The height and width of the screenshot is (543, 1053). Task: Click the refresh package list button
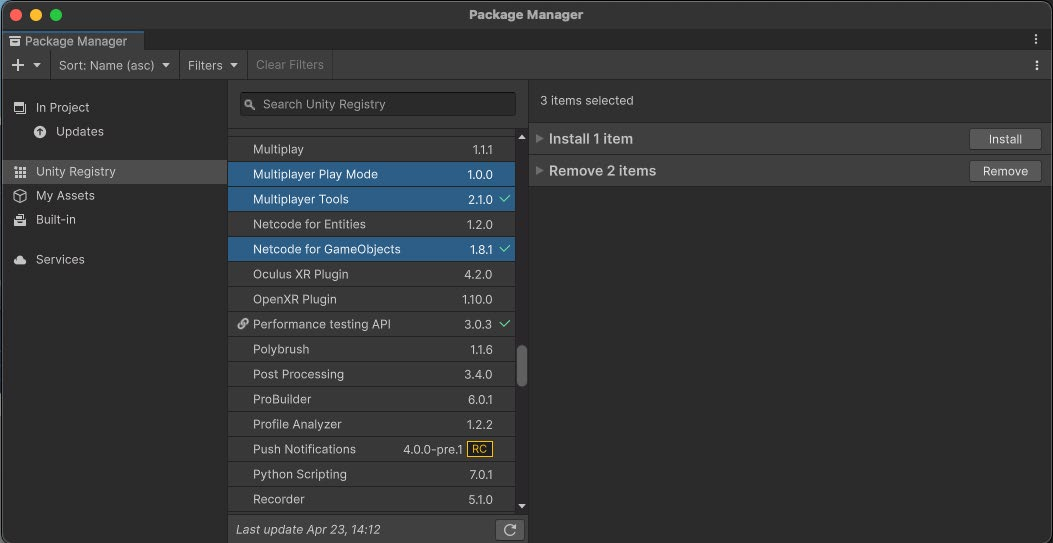[x=510, y=530]
